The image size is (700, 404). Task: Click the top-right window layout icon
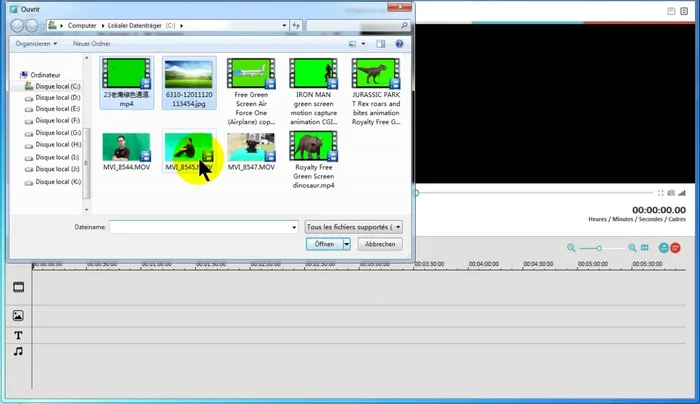(671, 11)
